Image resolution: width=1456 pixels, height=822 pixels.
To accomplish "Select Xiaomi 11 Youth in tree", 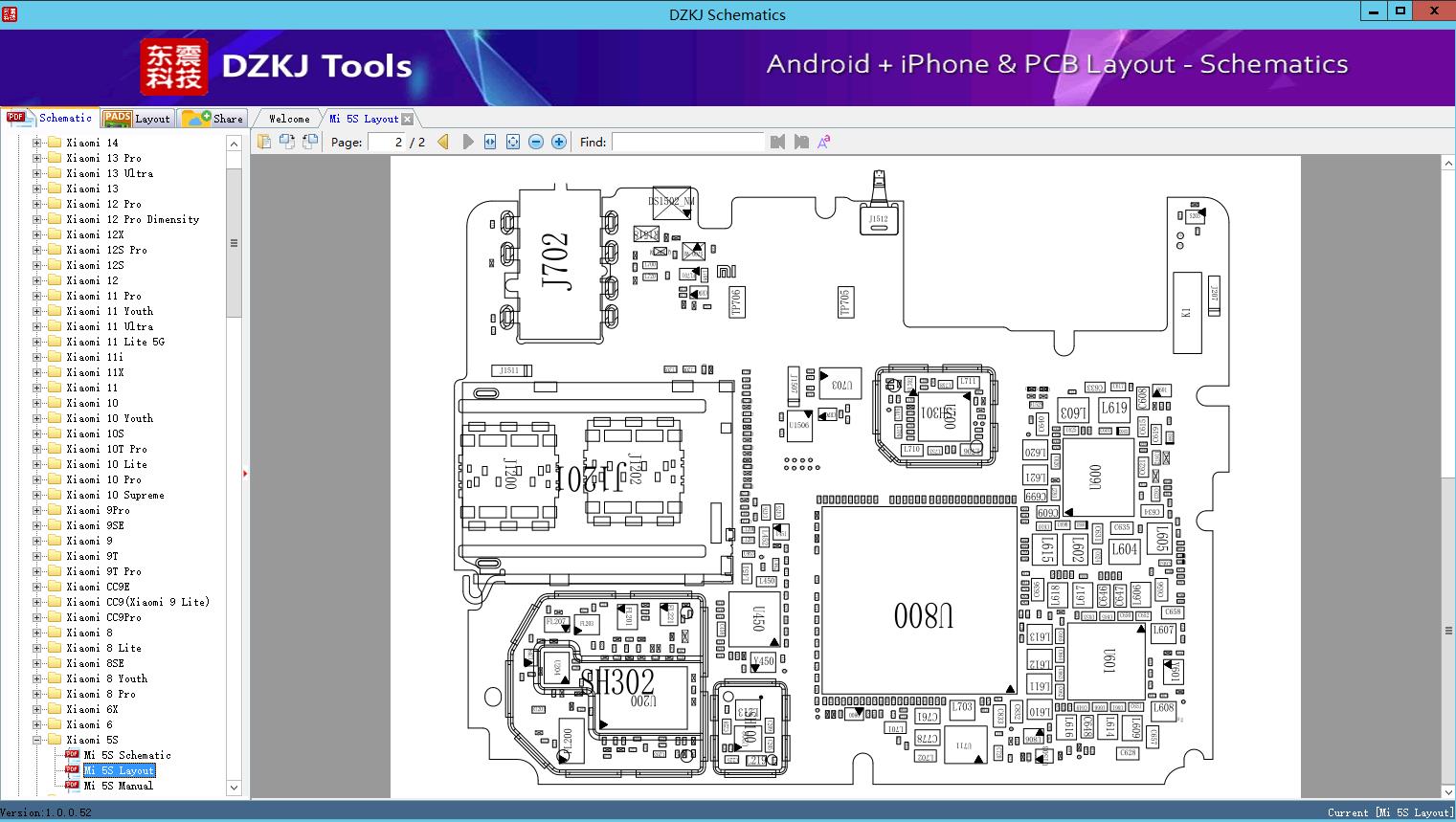I will (x=109, y=311).
